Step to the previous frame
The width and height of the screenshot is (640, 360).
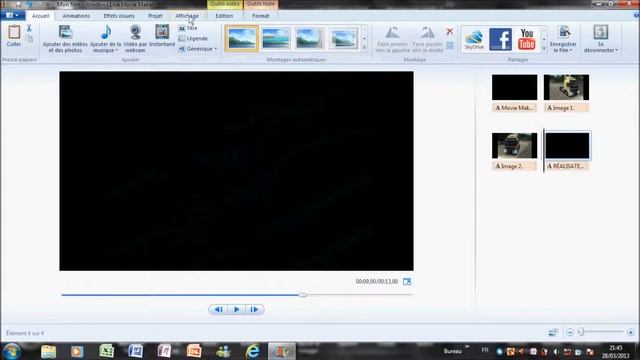click(218, 309)
